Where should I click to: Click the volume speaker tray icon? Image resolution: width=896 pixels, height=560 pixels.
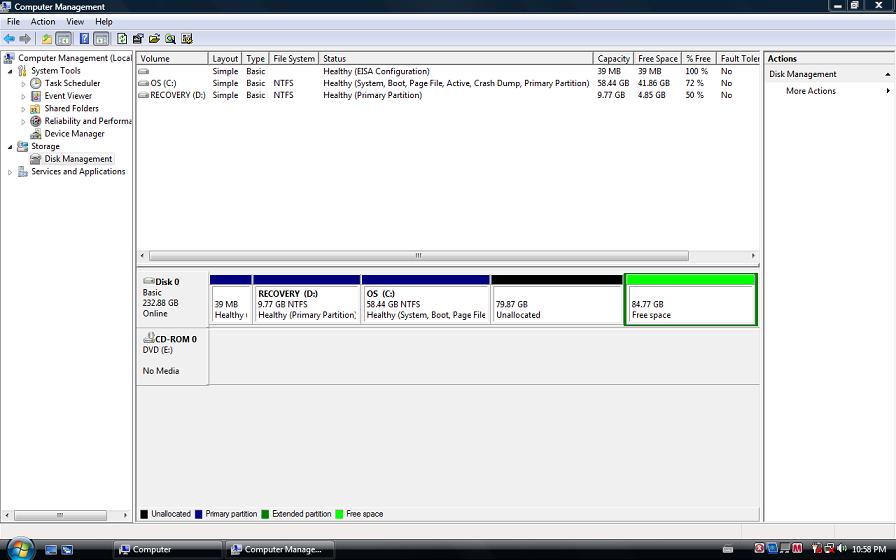coord(842,549)
